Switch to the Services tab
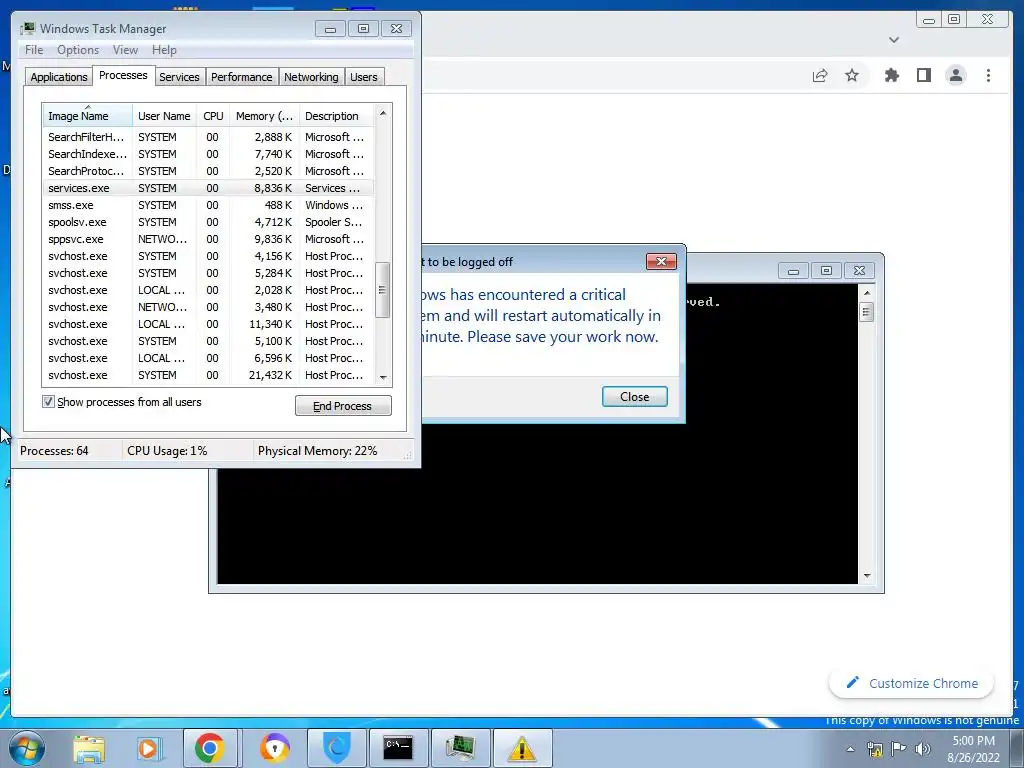 pos(179,77)
